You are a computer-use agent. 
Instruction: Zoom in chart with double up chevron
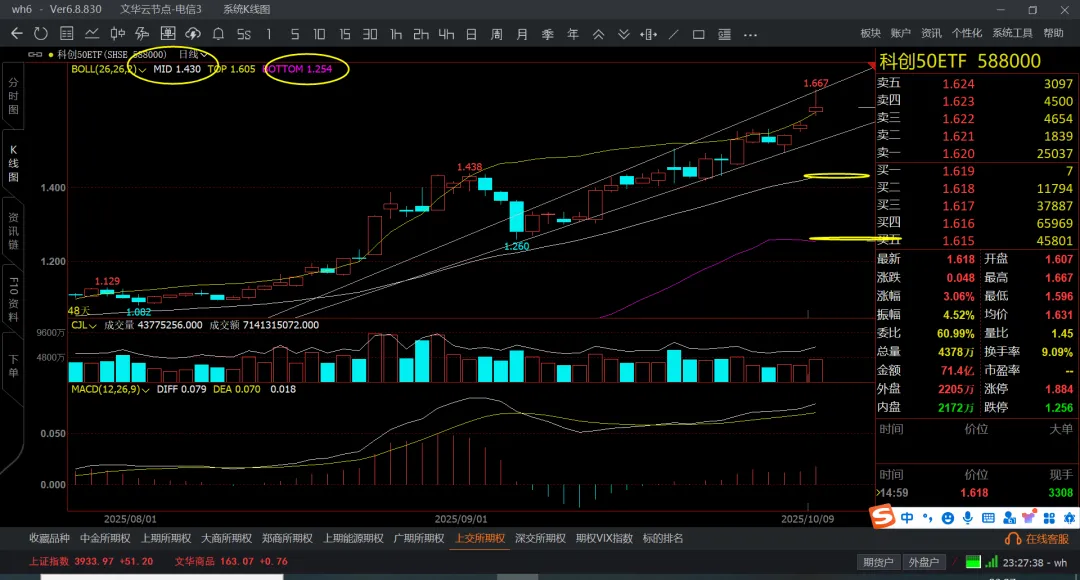(x=598, y=34)
